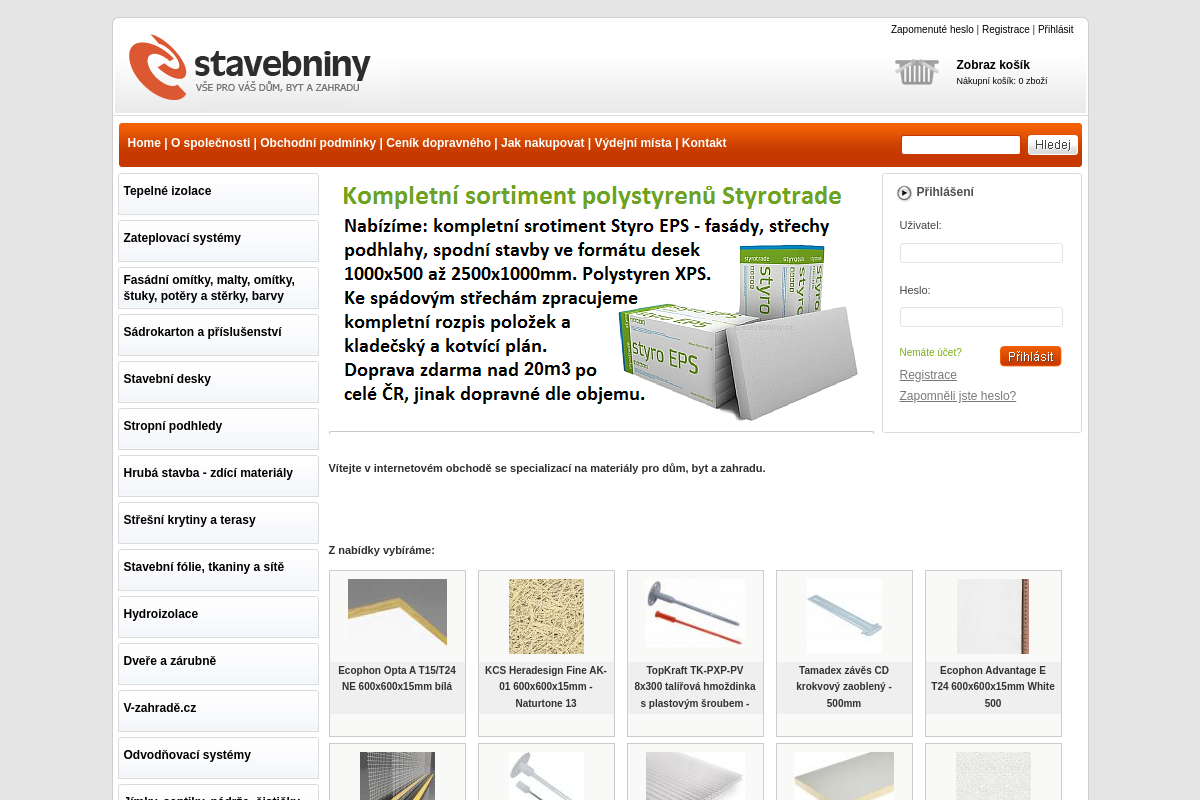1200x800 pixels.
Task: Focus the Uživatel input field
Action: coord(981,253)
